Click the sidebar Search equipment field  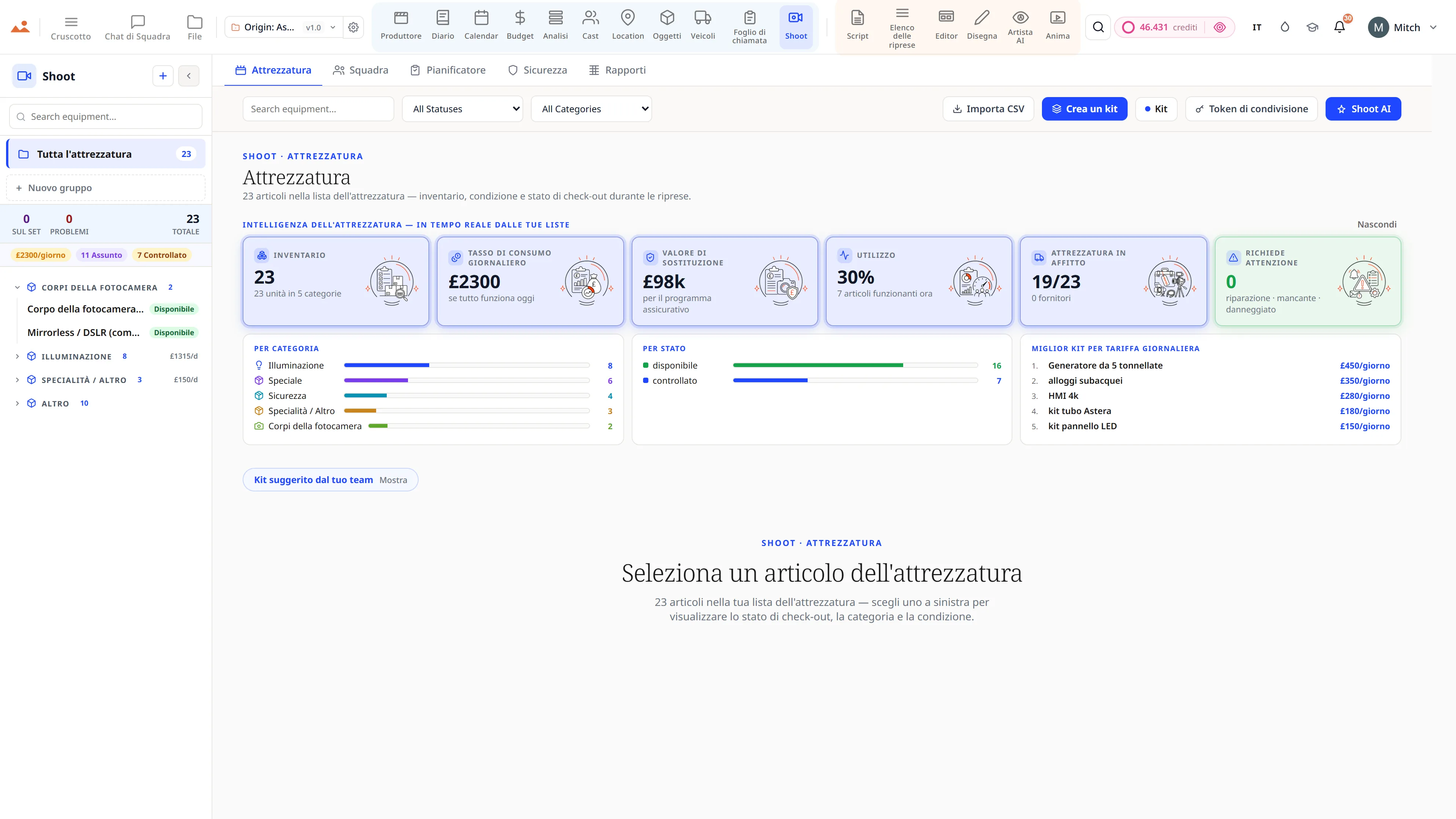point(106,116)
